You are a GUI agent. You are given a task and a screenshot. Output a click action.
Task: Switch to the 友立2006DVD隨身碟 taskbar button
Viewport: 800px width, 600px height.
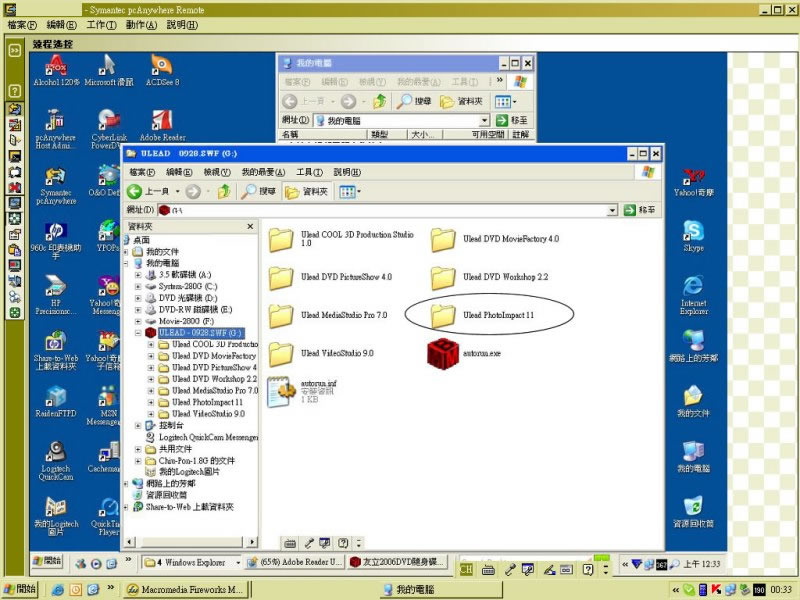(398, 563)
